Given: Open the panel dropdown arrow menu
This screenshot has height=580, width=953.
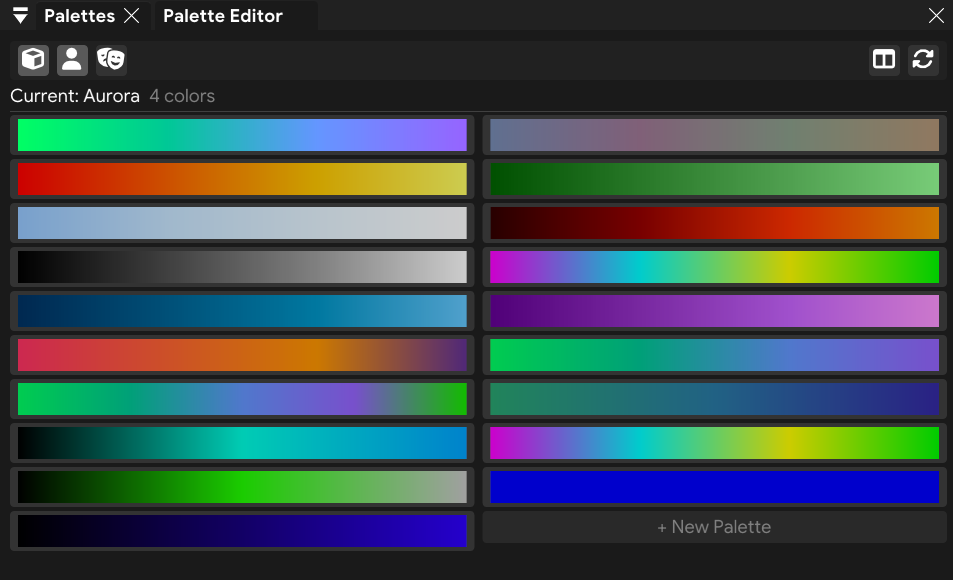Looking at the screenshot, I should [x=20, y=15].
